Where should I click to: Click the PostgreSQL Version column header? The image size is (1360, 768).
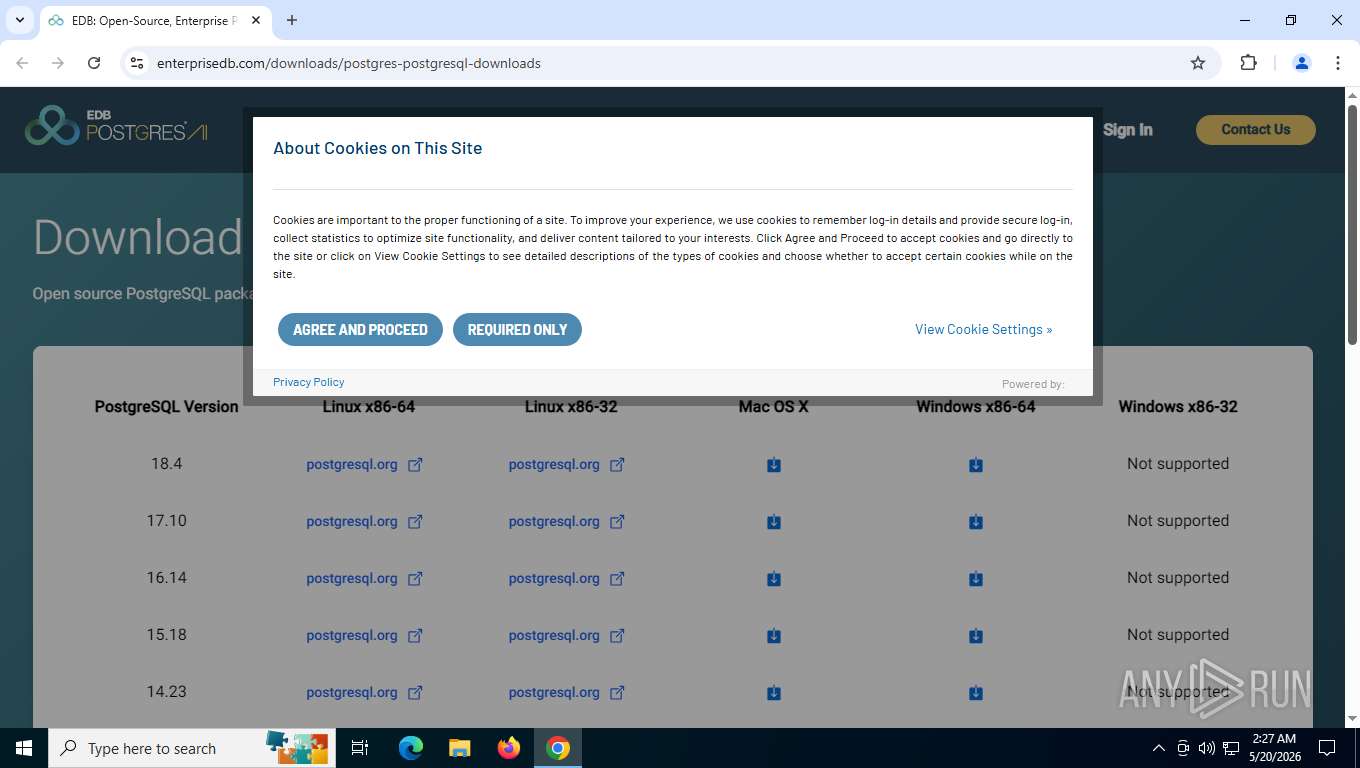pyautogui.click(x=167, y=406)
